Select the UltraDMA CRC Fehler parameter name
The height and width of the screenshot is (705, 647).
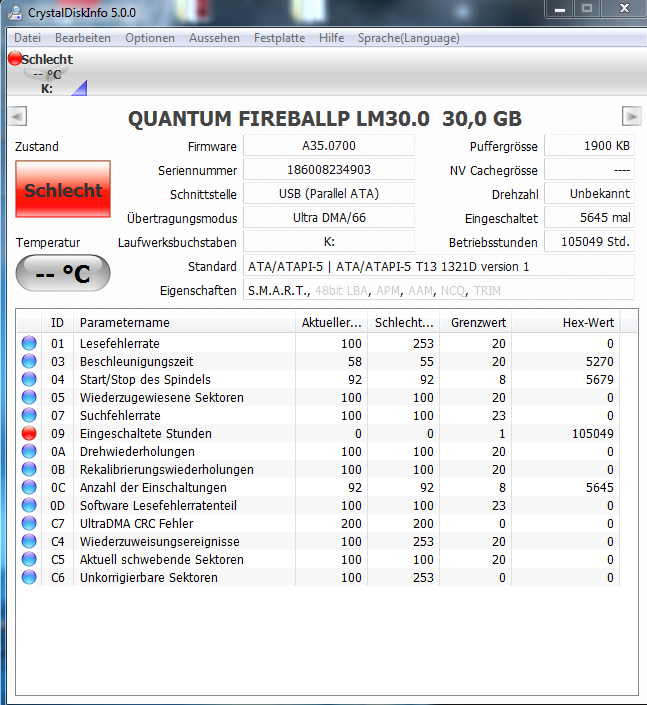tap(136, 523)
